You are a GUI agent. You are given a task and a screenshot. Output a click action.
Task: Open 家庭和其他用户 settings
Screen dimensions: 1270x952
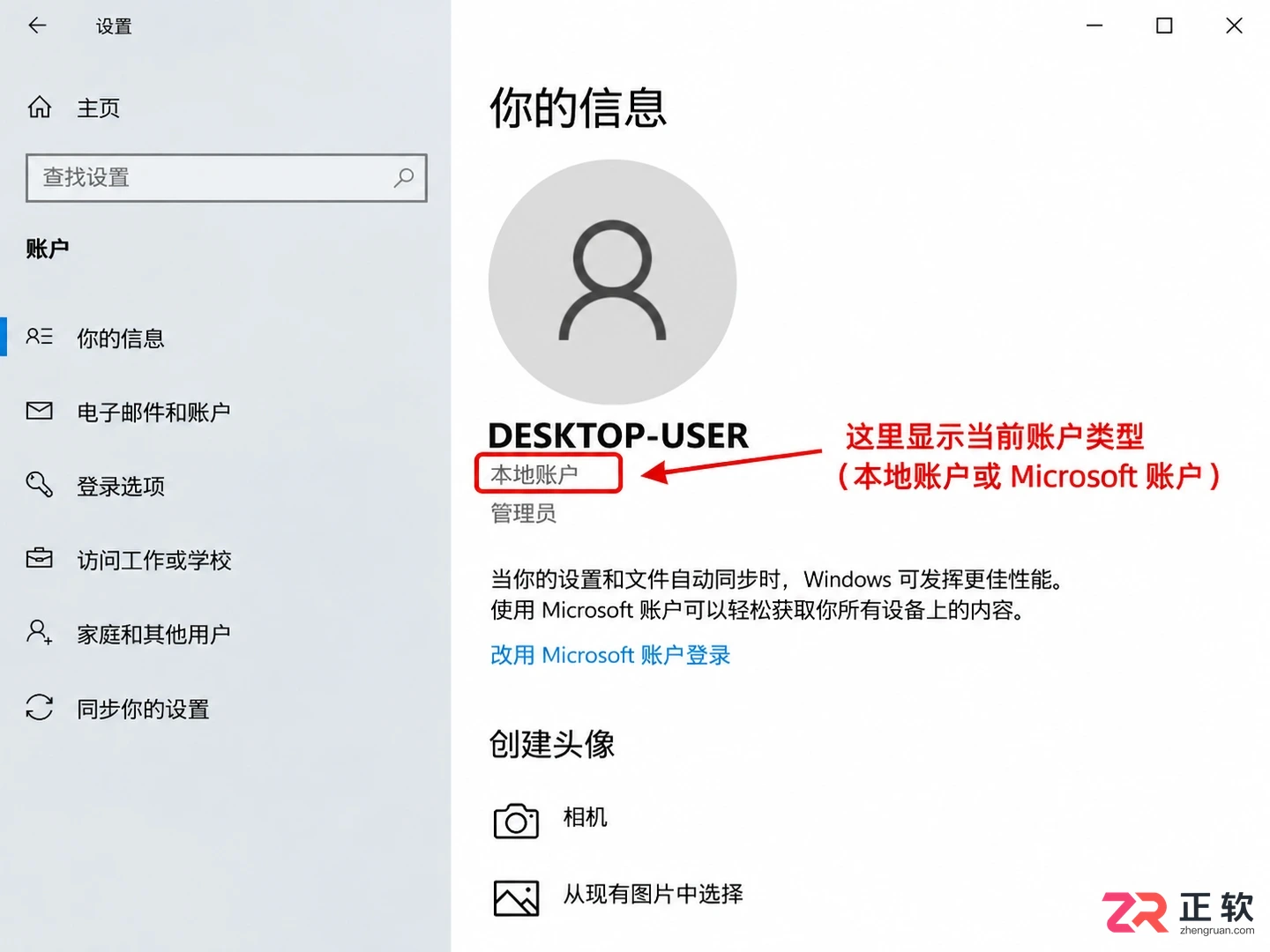tap(153, 635)
